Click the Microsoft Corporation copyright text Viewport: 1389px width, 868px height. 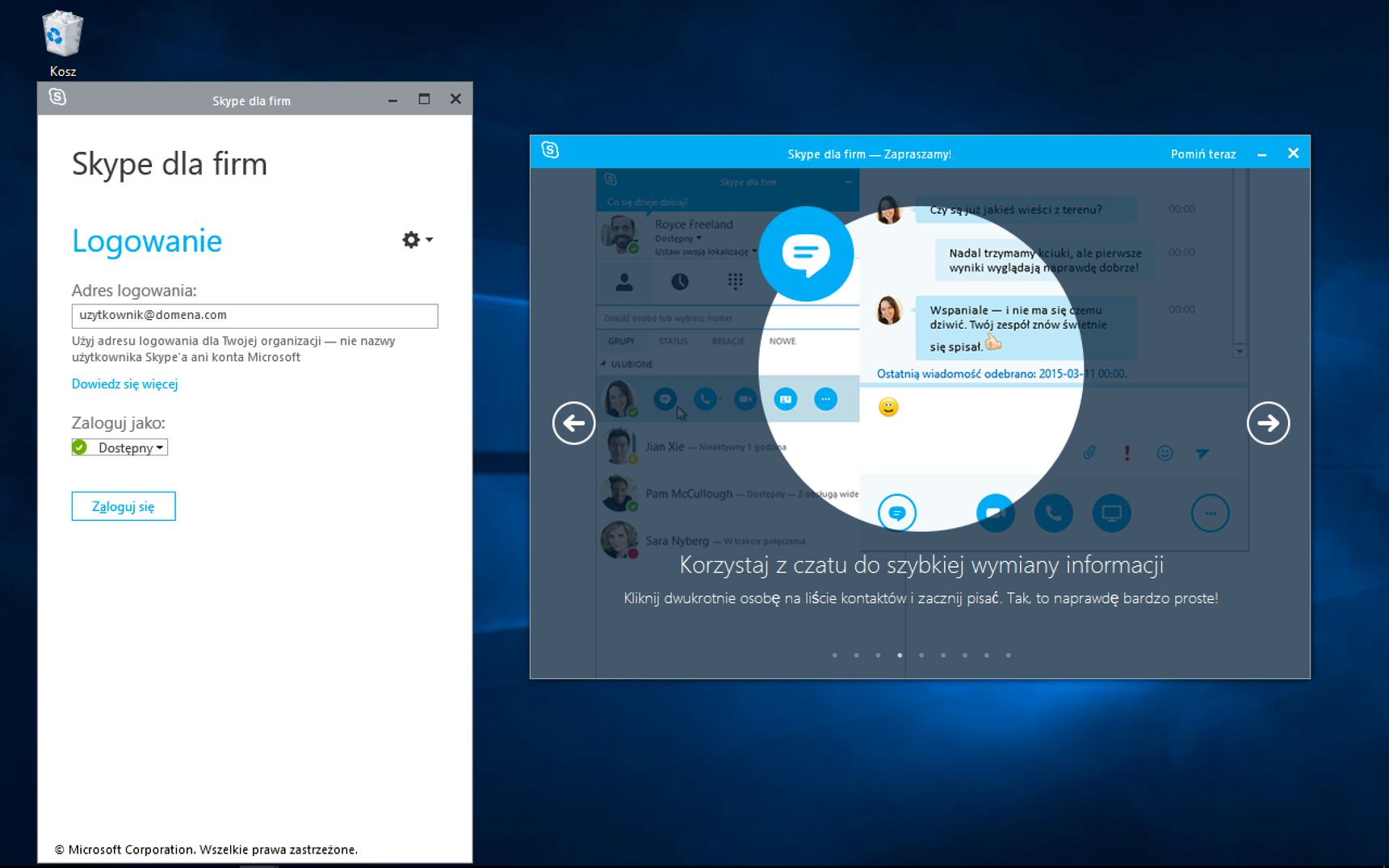click(206, 849)
